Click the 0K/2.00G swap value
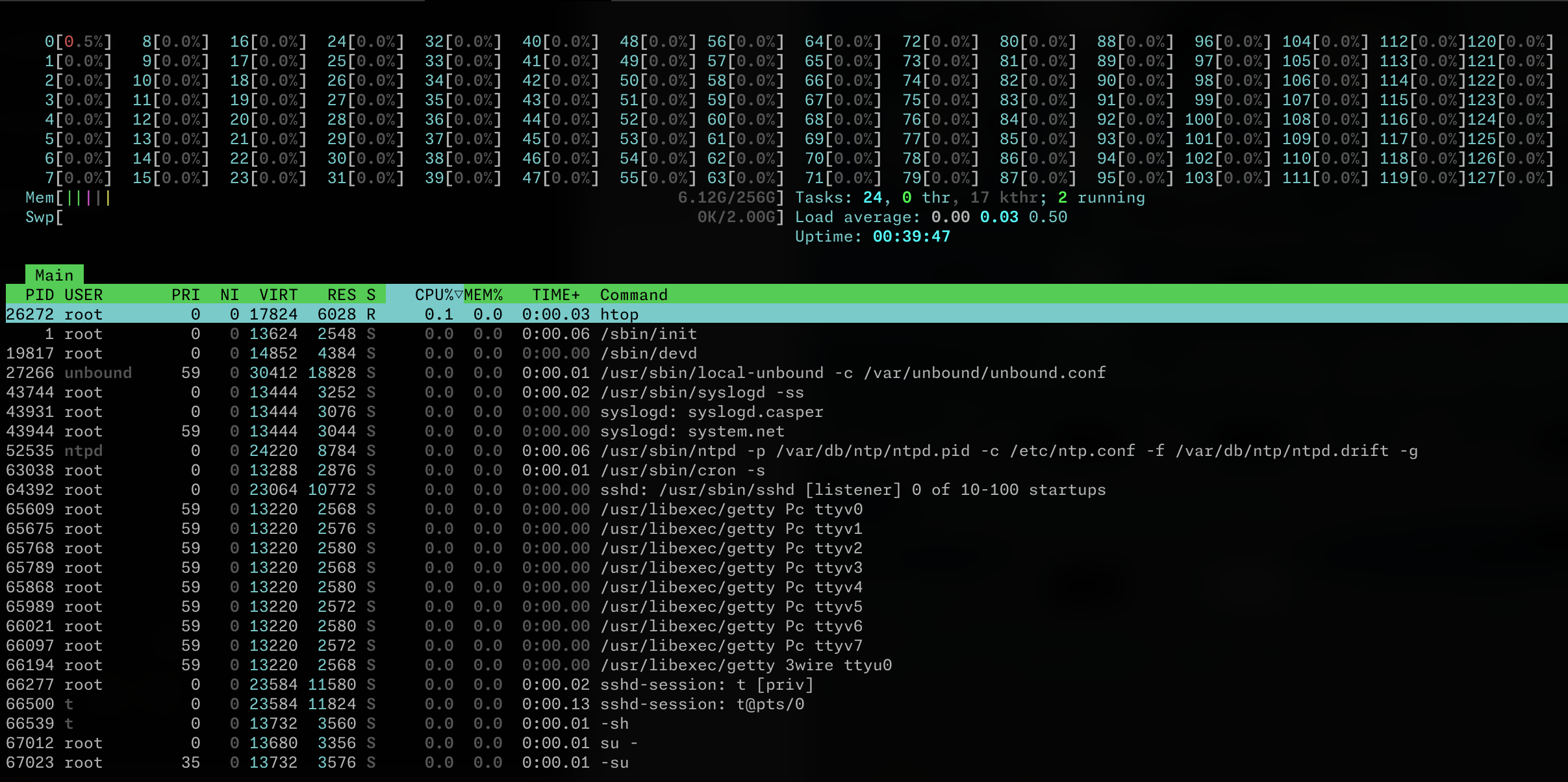 tap(737, 217)
